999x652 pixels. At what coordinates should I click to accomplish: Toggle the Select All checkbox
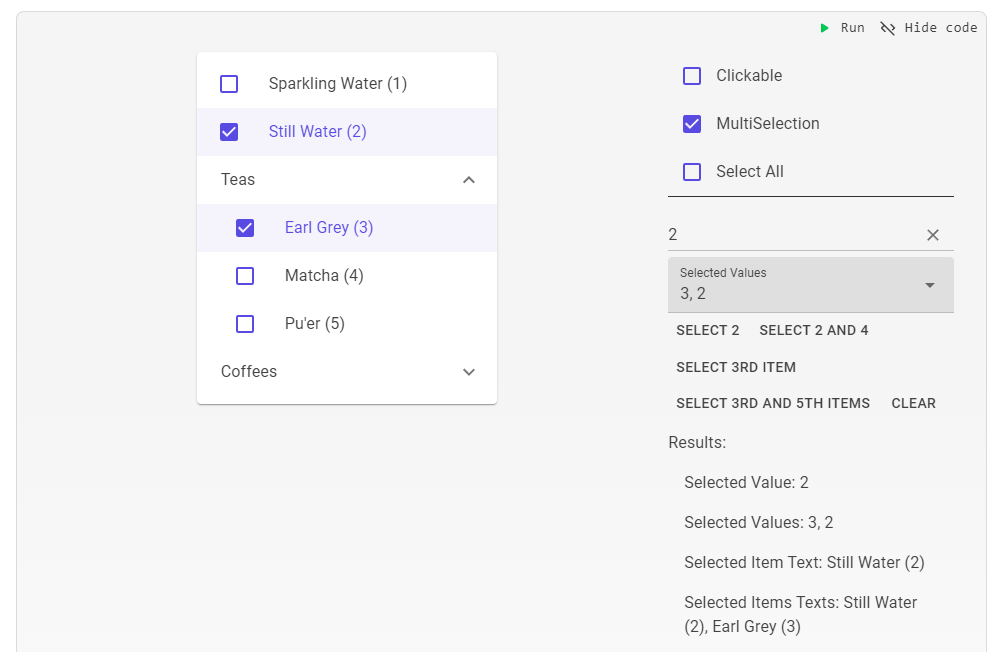click(692, 172)
